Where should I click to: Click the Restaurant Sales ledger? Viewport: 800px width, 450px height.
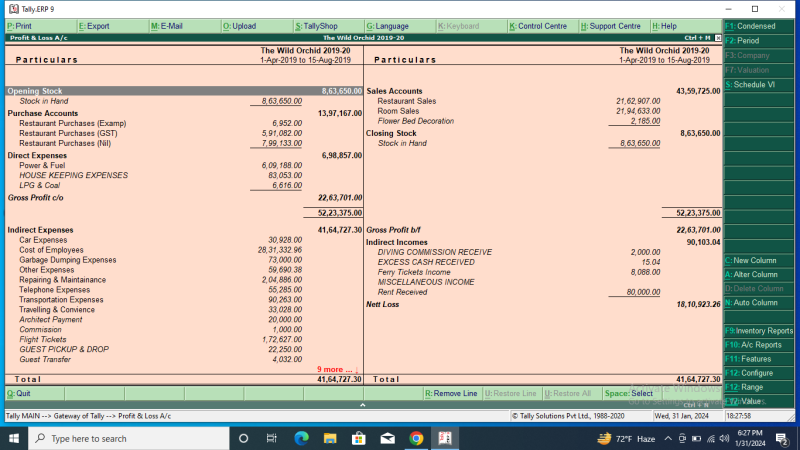click(407, 101)
